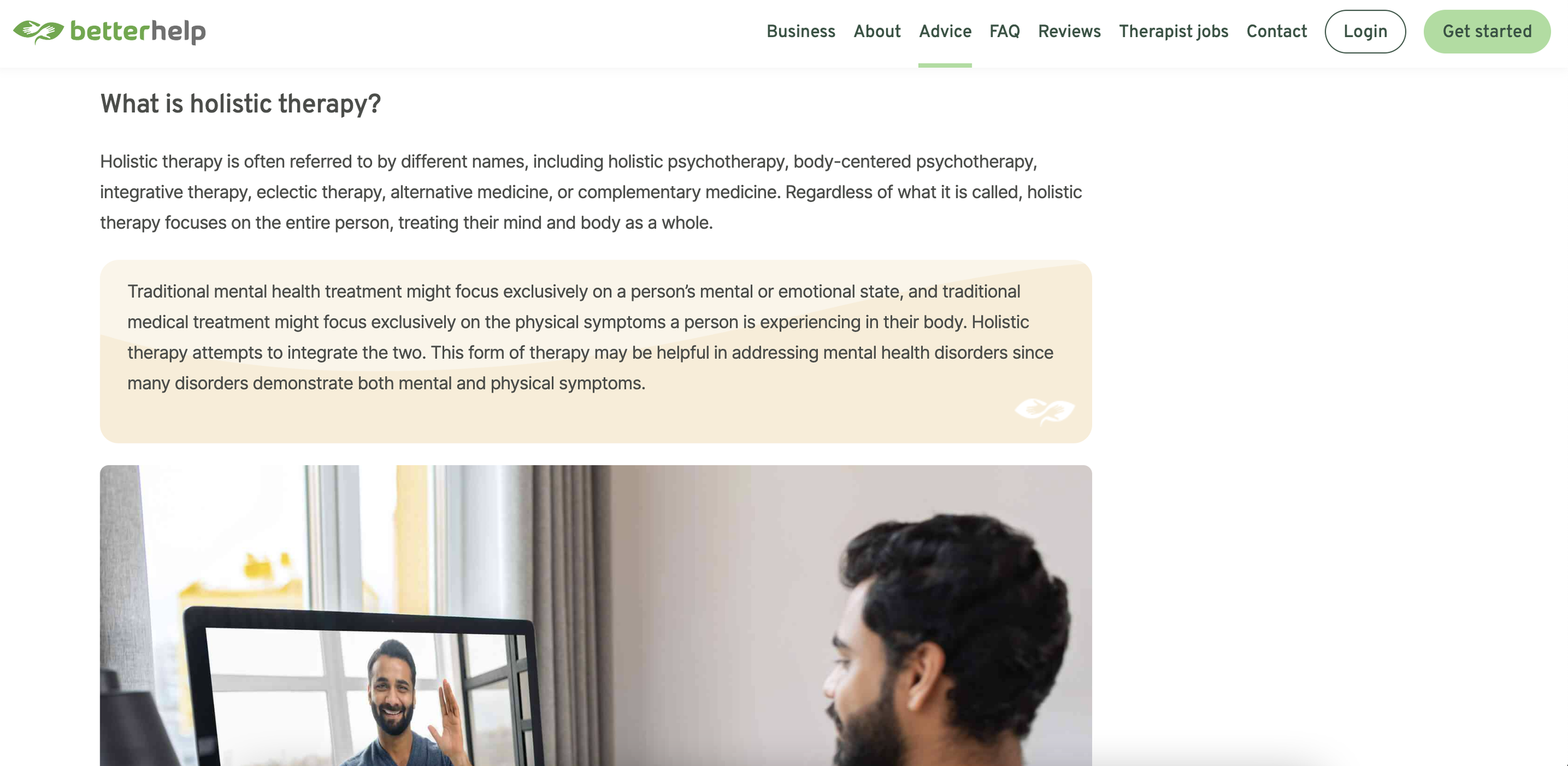This screenshot has width=1568, height=766.
Task: Click the BetterHelp hands logo icon
Action: (39, 31)
